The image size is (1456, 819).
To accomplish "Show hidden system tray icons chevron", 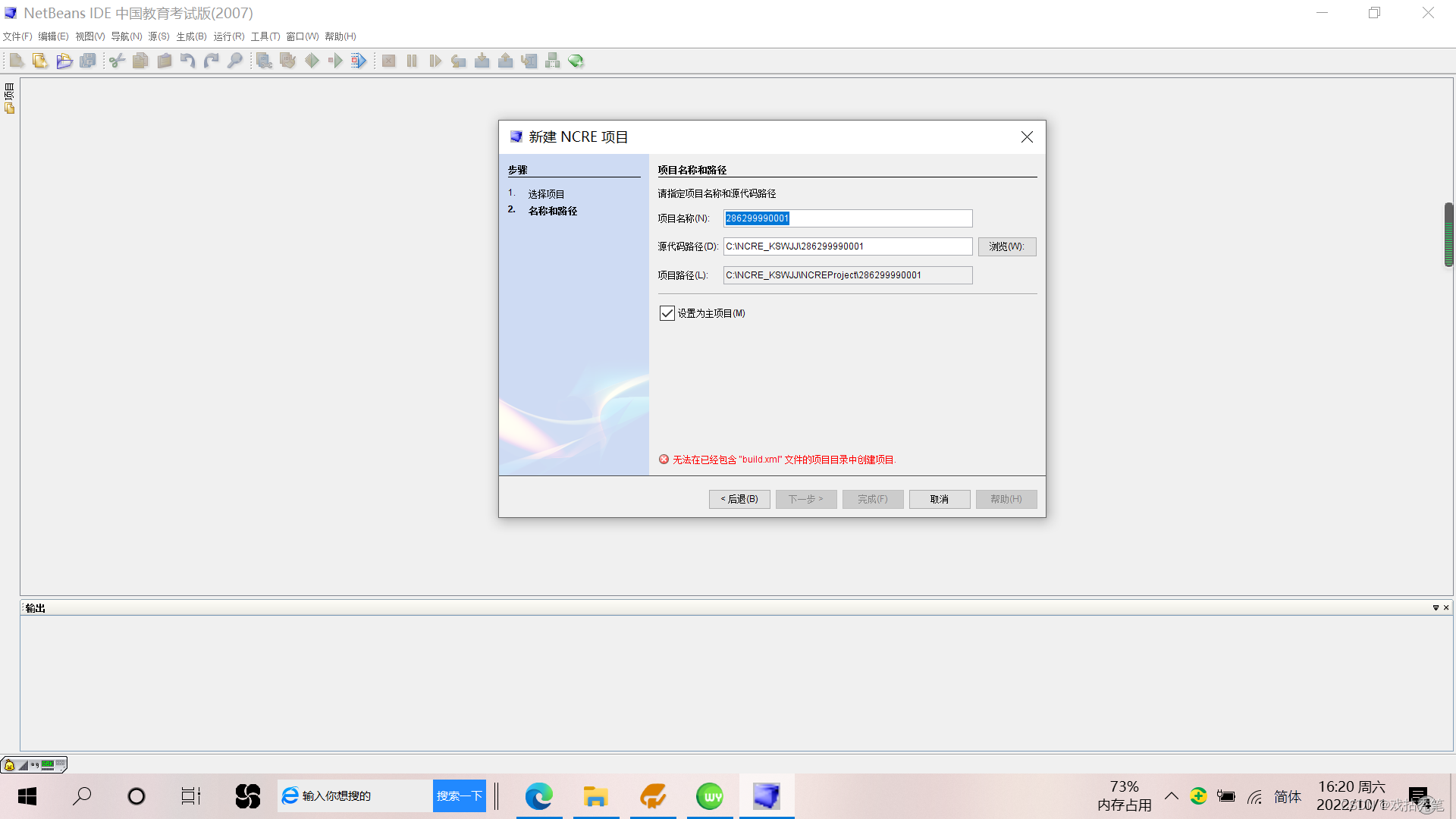I will tap(1172, 795).
